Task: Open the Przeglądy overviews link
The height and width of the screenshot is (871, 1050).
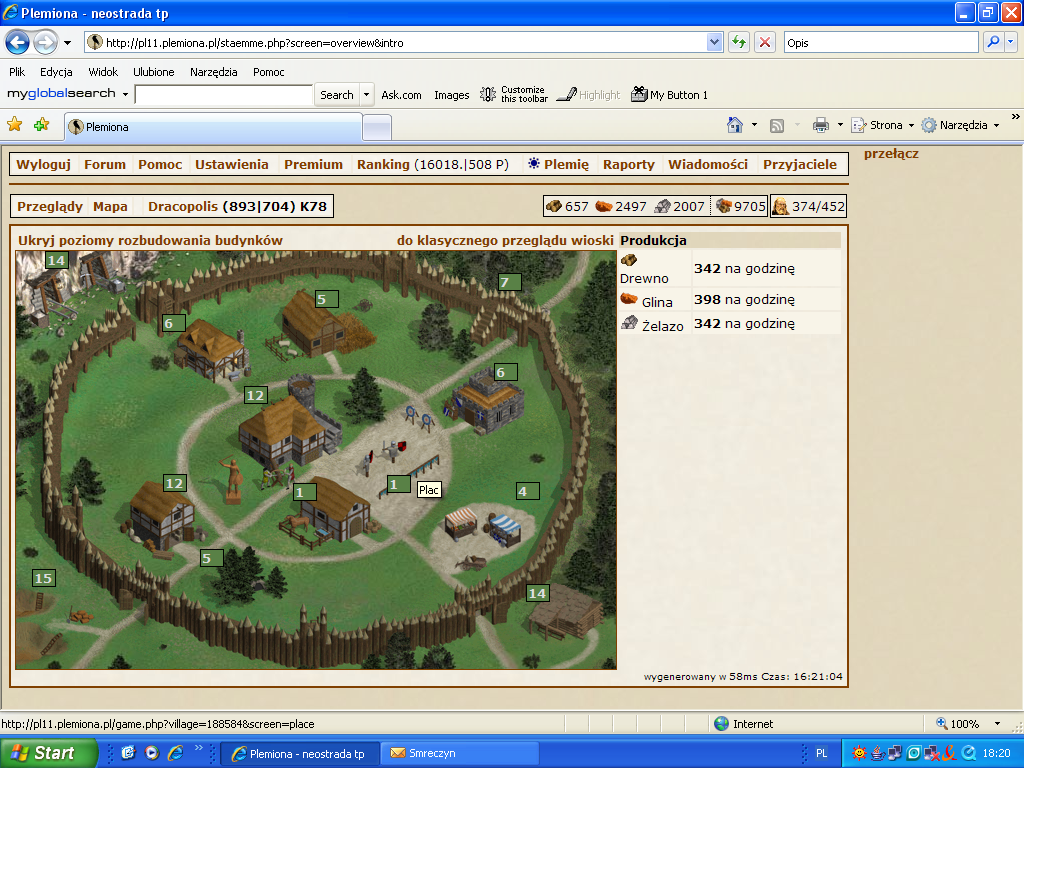Action: (50, 206)
